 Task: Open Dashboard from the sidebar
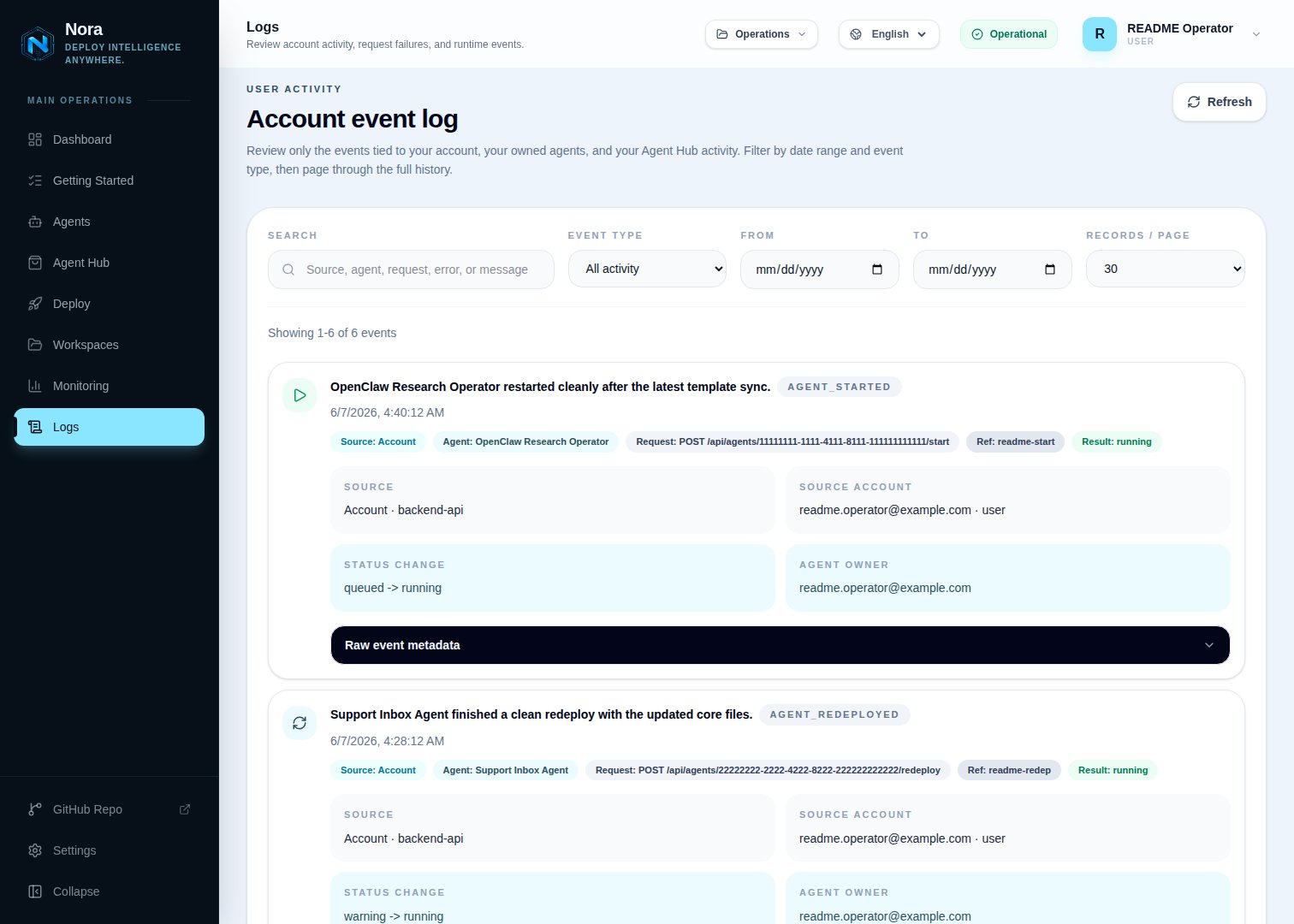point(110,139)
